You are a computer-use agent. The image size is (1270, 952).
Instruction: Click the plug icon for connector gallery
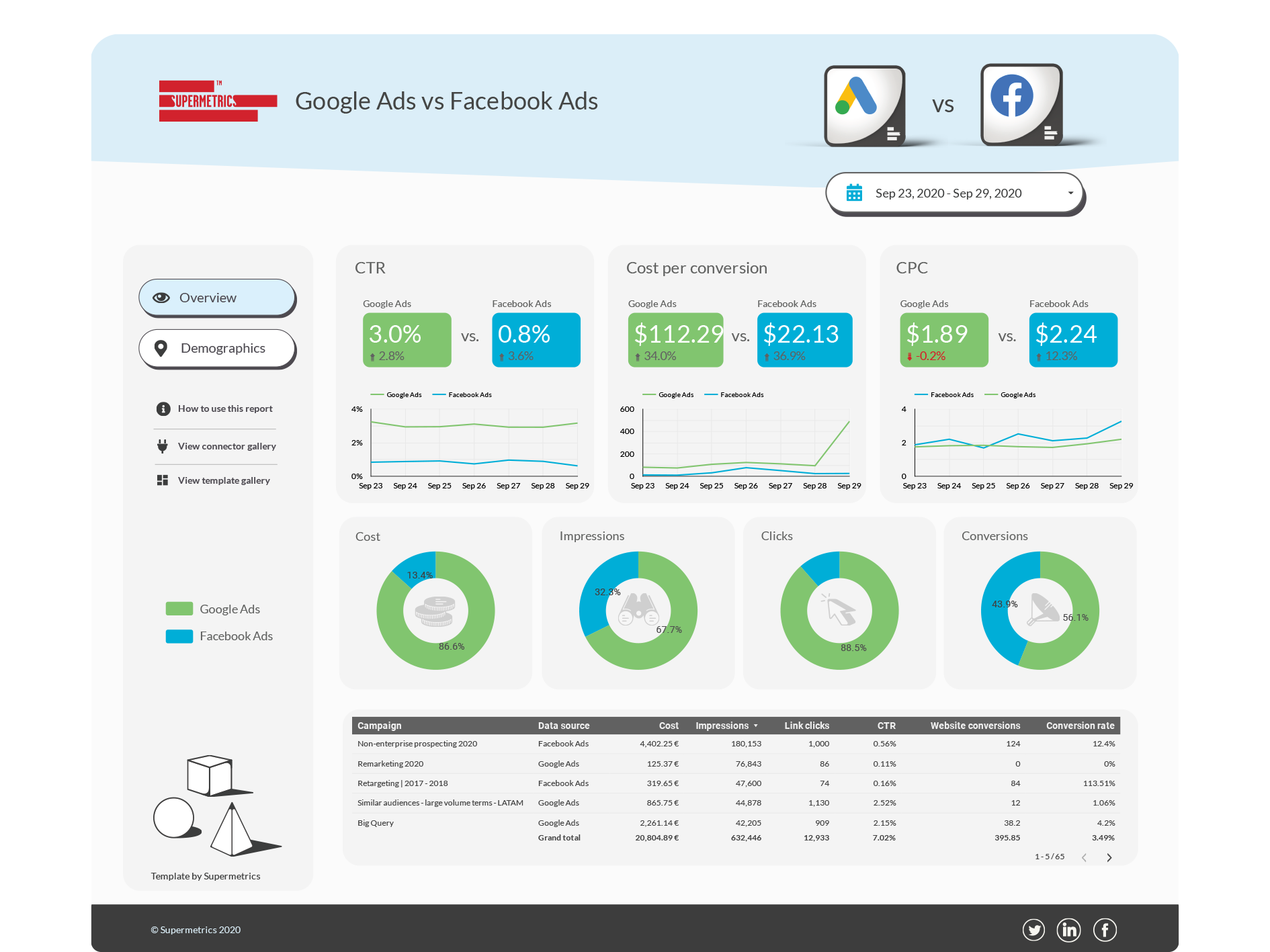[162, 446]
